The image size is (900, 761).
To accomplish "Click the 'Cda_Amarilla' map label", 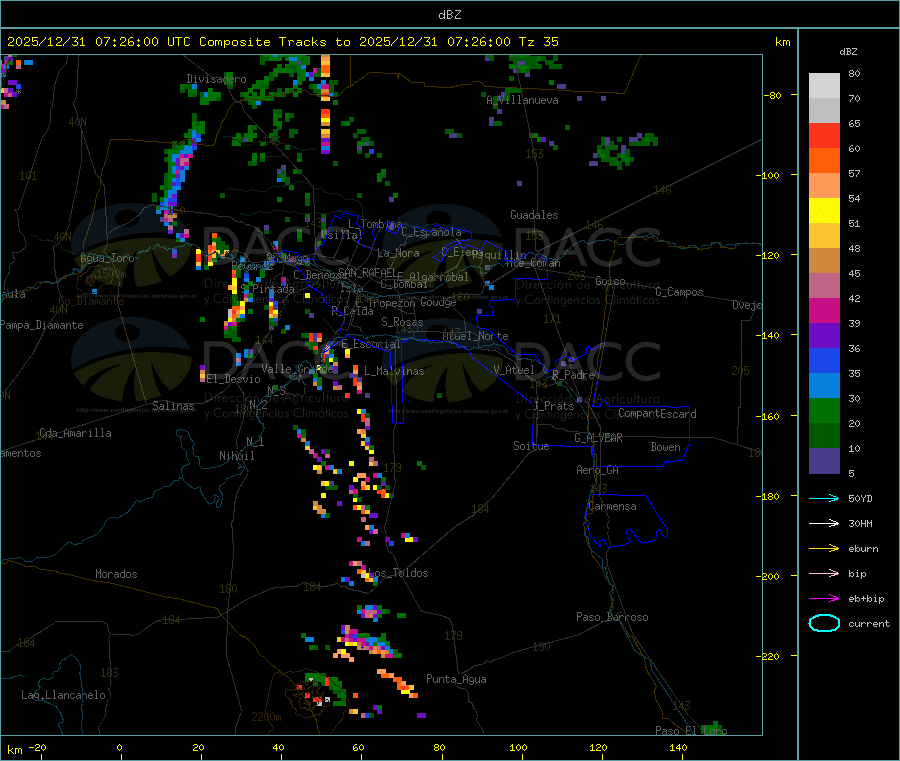I will pyautogui.click(x=76, y=433).
